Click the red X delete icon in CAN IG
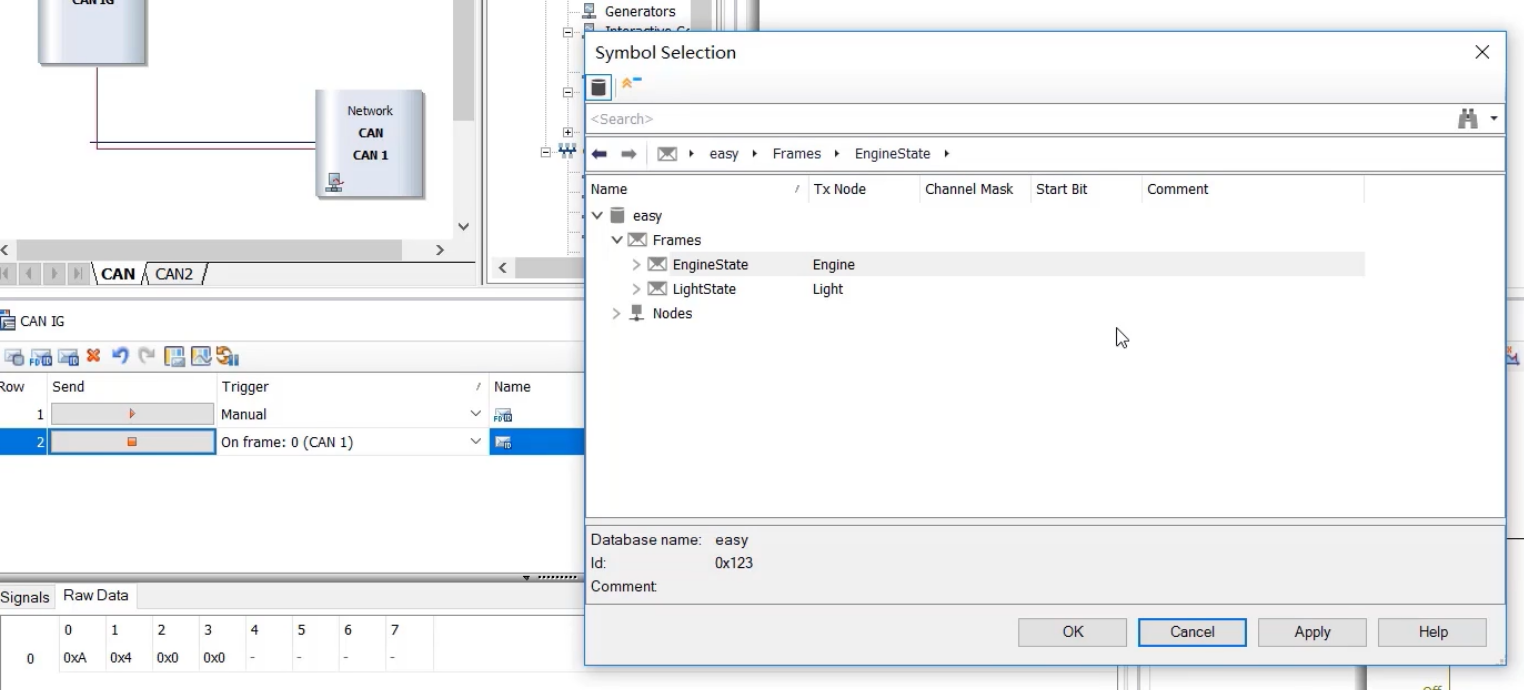 point(94,355)
